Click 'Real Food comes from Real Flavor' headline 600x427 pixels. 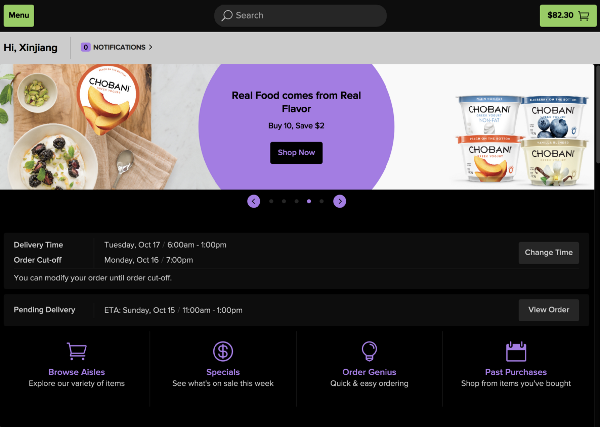coord(296,102)
